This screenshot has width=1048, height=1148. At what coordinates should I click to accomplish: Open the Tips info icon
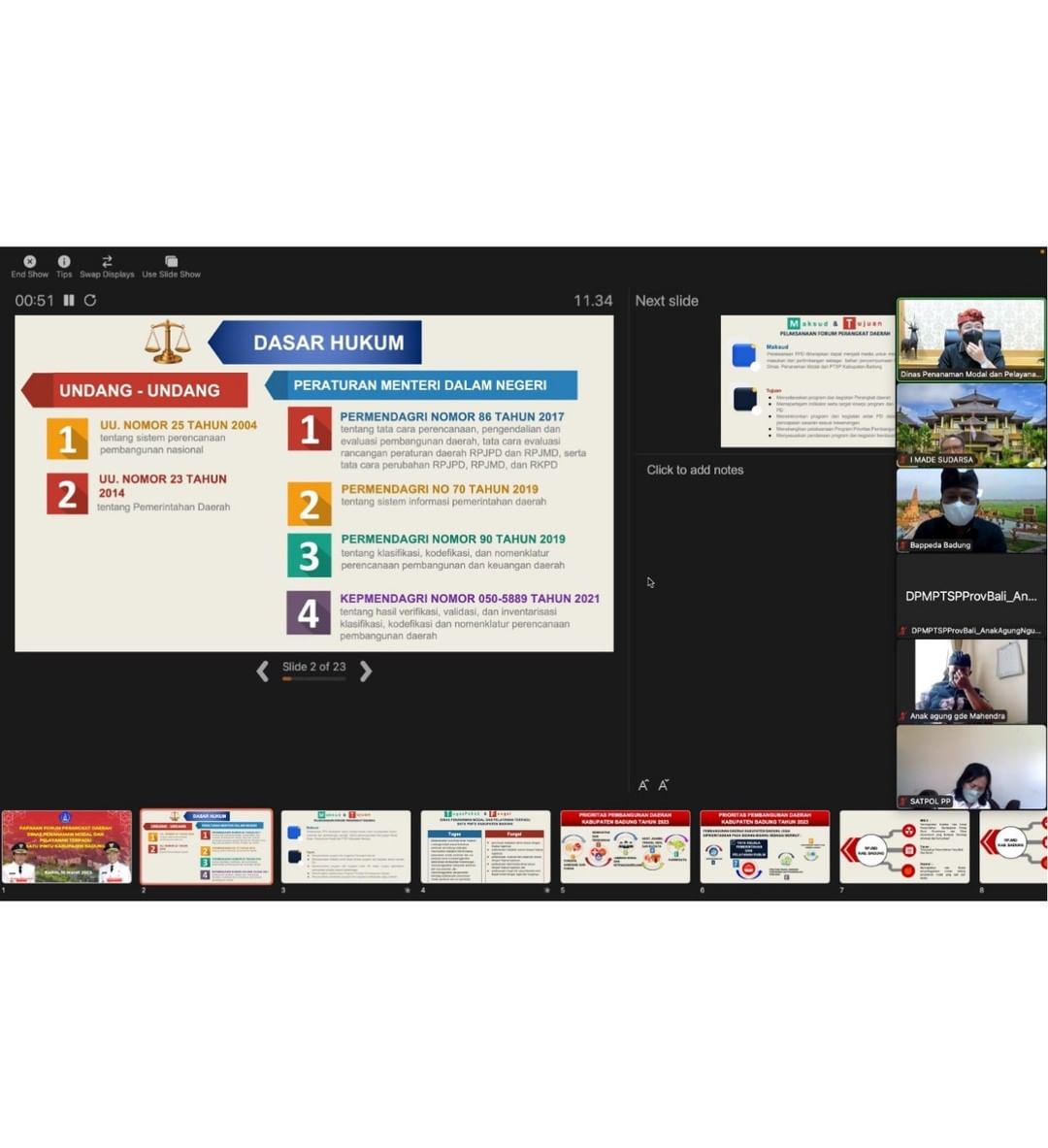64,262
